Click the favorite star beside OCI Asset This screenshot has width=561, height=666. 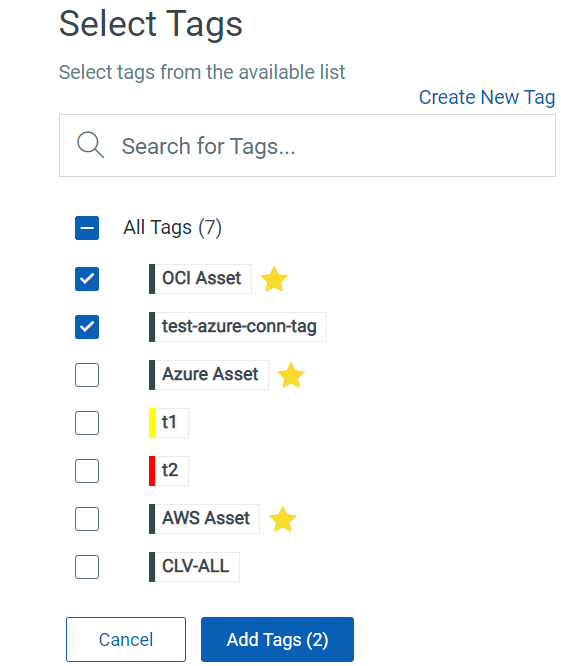274,279
